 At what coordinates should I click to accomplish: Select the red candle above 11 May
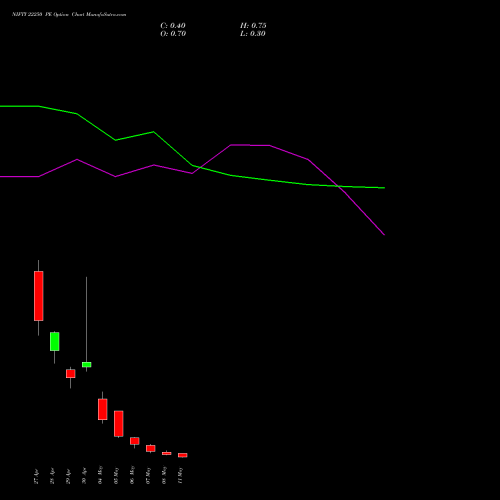click(183, 455)
